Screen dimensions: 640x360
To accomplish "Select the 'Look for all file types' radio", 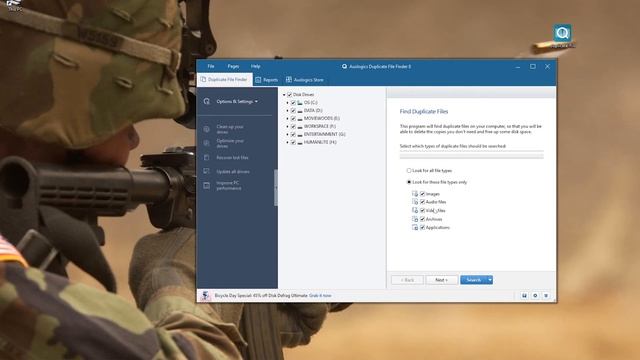I will [x=409, y=171].
